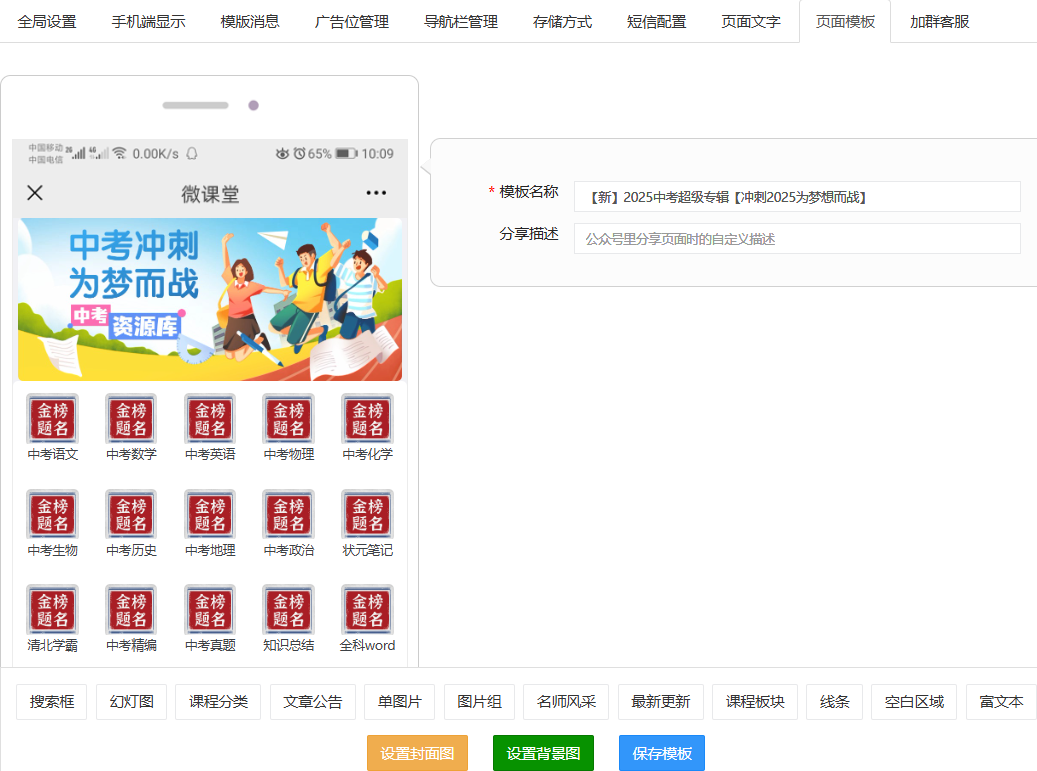The height and width of the screenshot is (771, 1037).
Task: Click the 中考地理 category icon
Action: point(210,515)
